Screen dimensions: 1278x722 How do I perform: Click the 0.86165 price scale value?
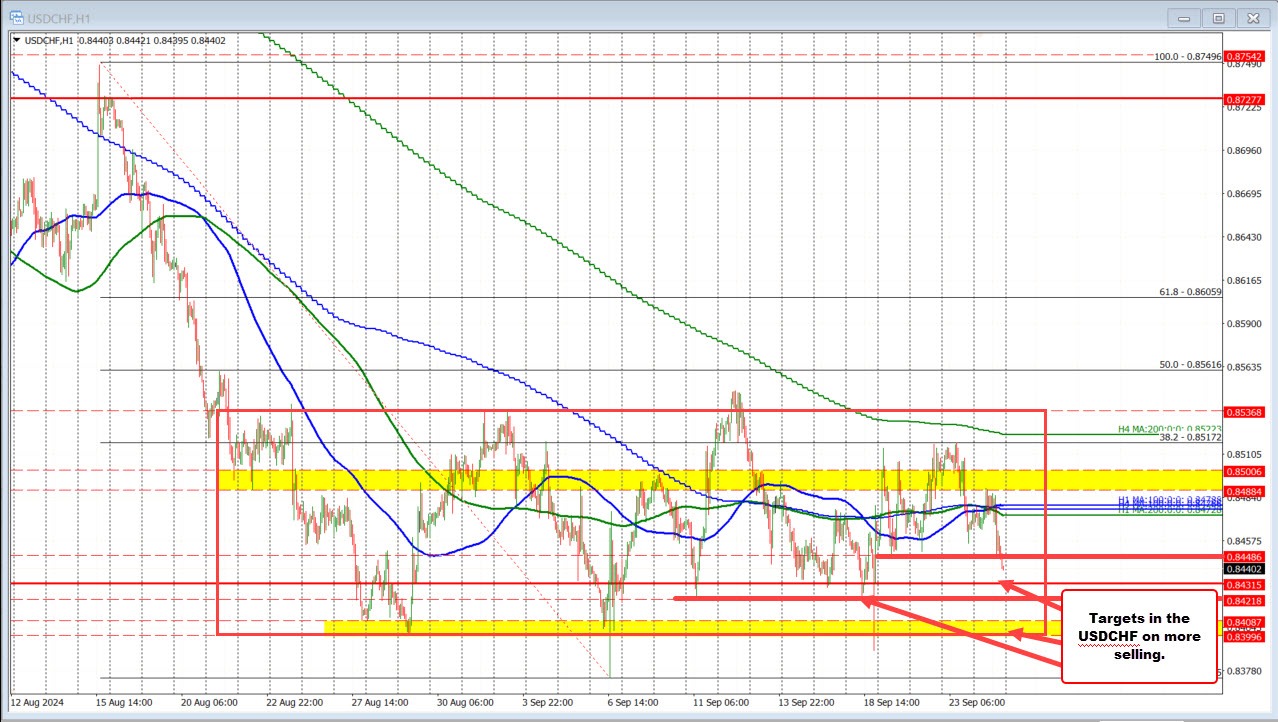coord(1246,281)
